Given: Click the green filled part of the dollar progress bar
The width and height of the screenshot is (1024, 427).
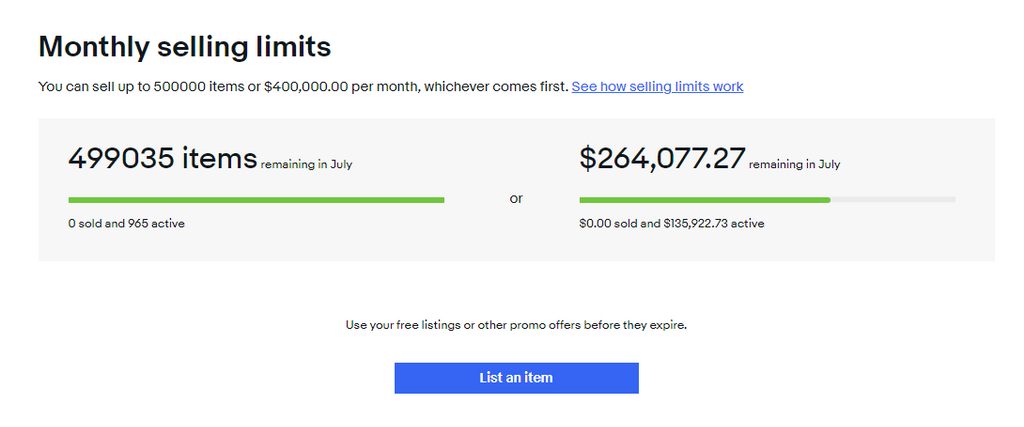Looking at the screenshot, I should (705, 200).
